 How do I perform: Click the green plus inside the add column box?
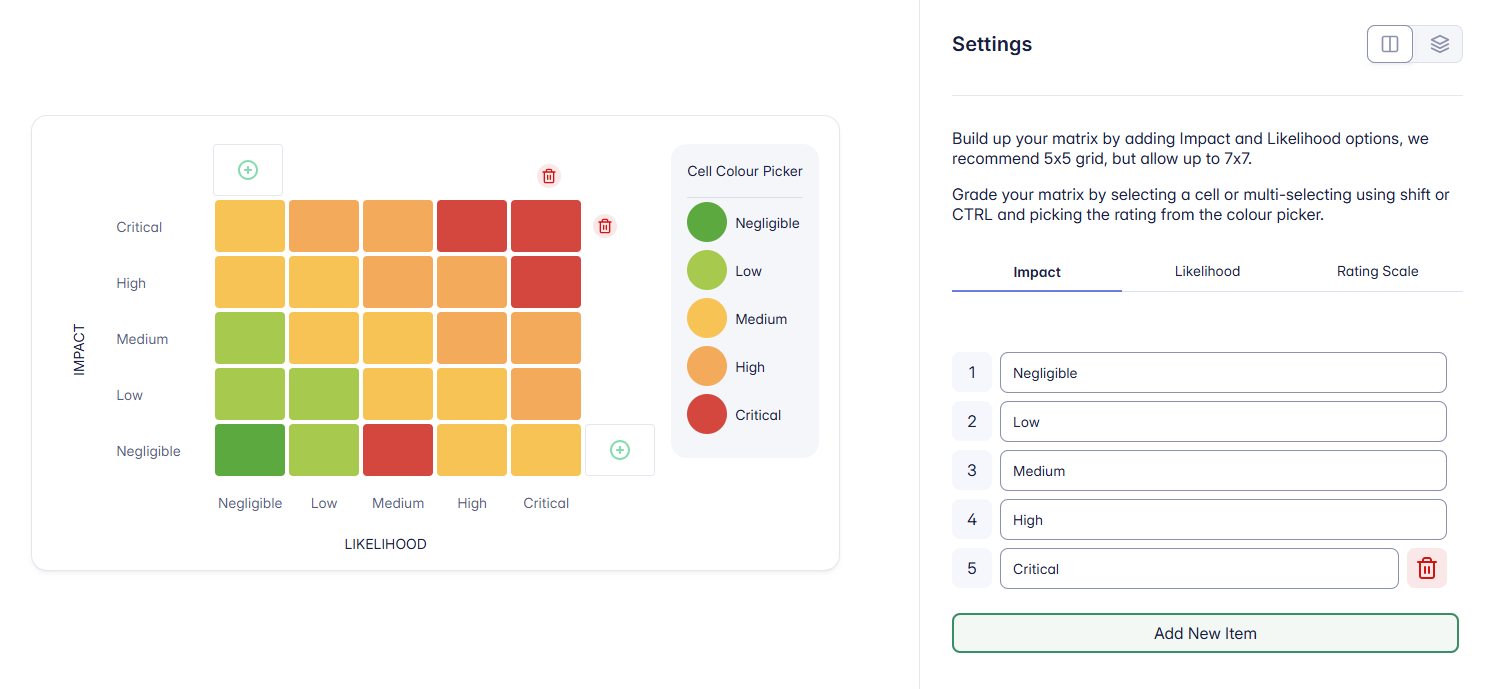pyautogui.click(x=619, y=450)
